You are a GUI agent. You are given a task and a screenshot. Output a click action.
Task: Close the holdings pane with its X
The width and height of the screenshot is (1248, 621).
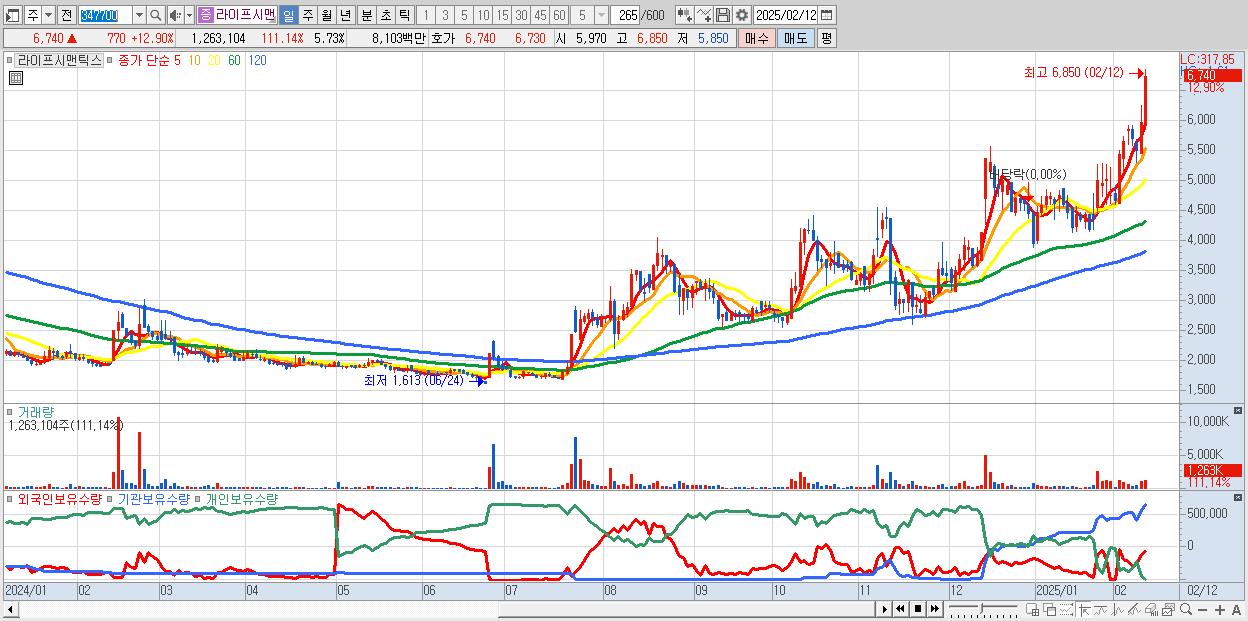point(1238,497)
